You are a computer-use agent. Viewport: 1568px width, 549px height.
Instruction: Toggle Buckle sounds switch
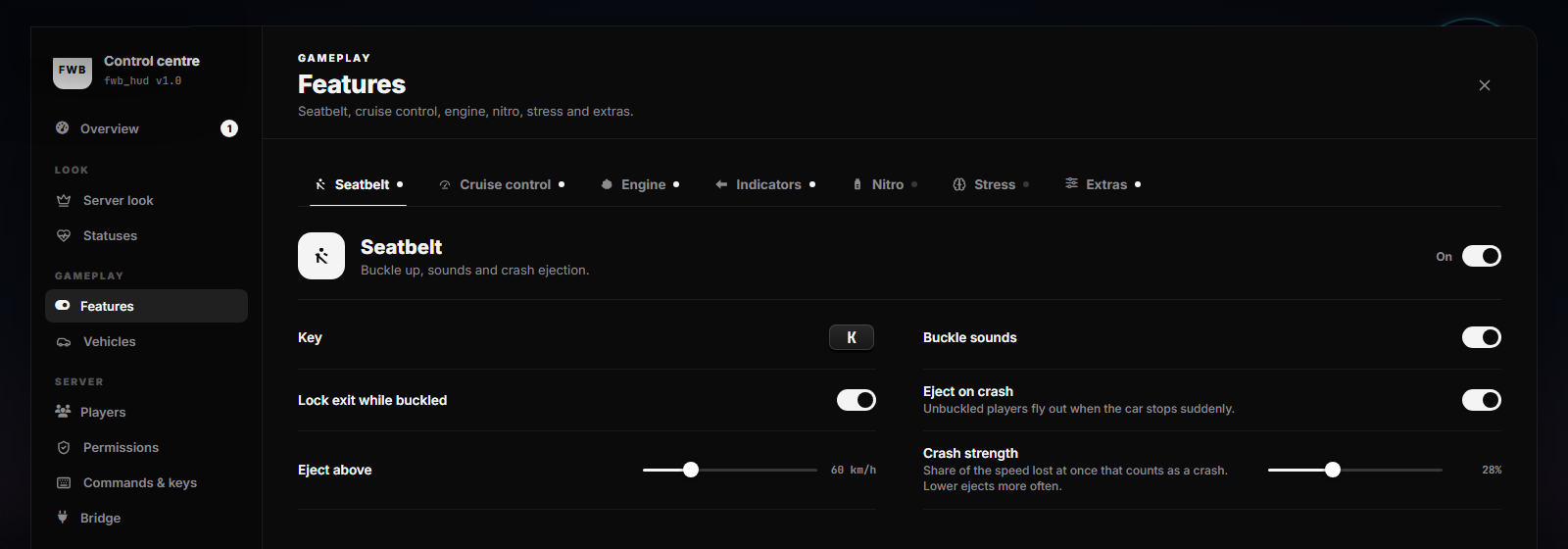1482,337
